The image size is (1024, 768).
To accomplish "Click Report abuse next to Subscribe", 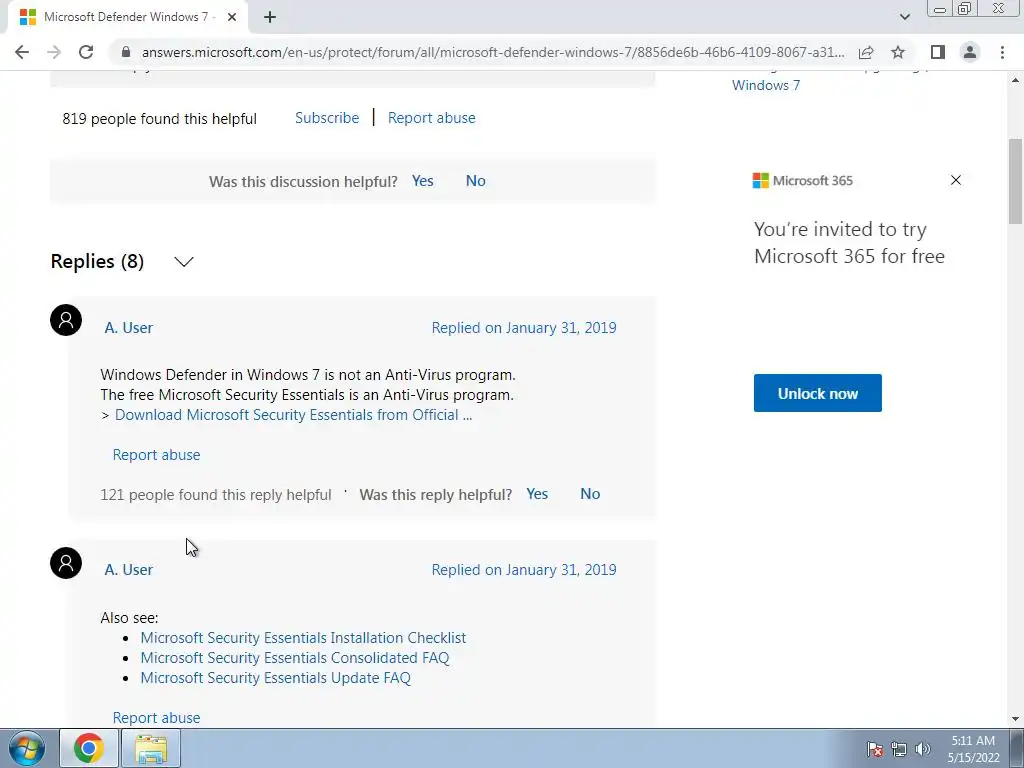I will [432, 118].
